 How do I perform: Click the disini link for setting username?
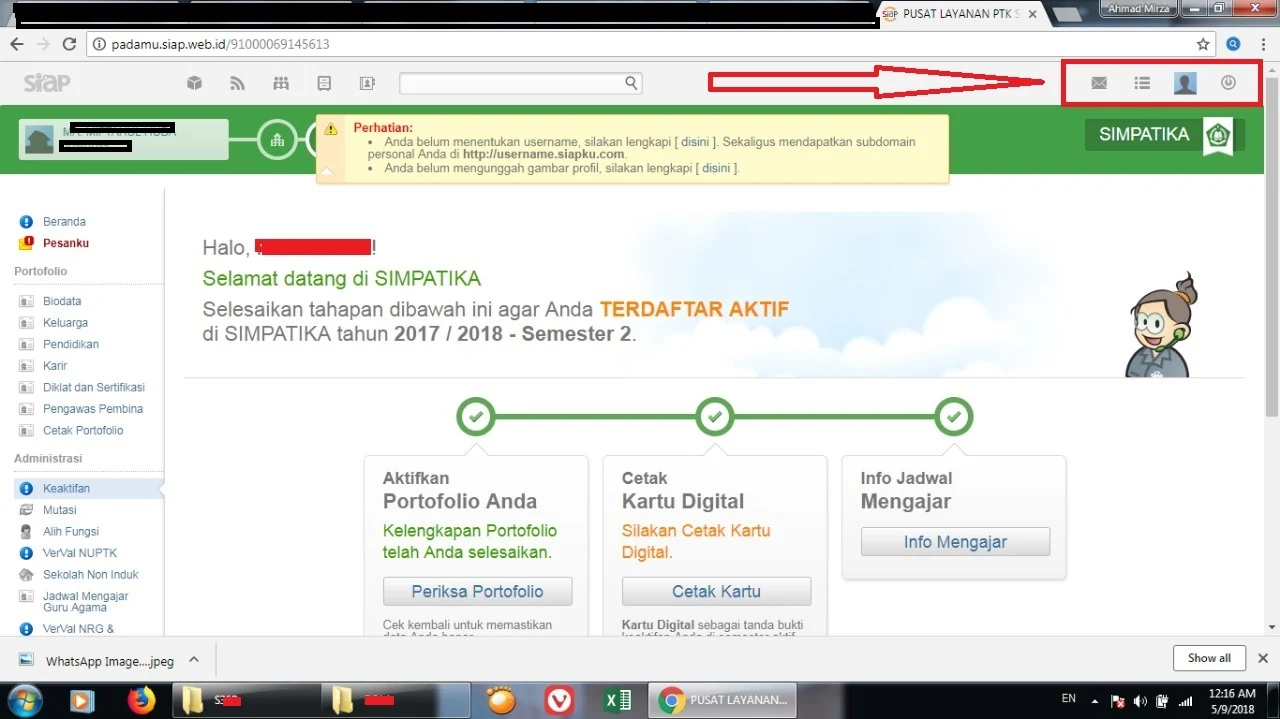695,142
